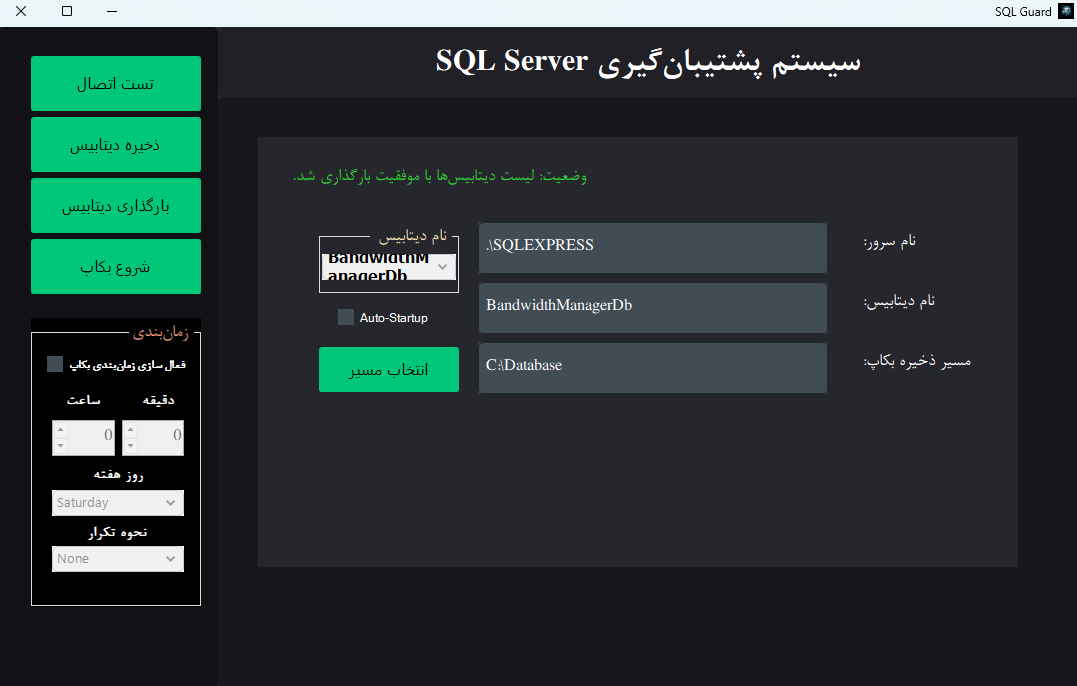Click the ذخیره دیتابیس save button

tap(115, 144)
